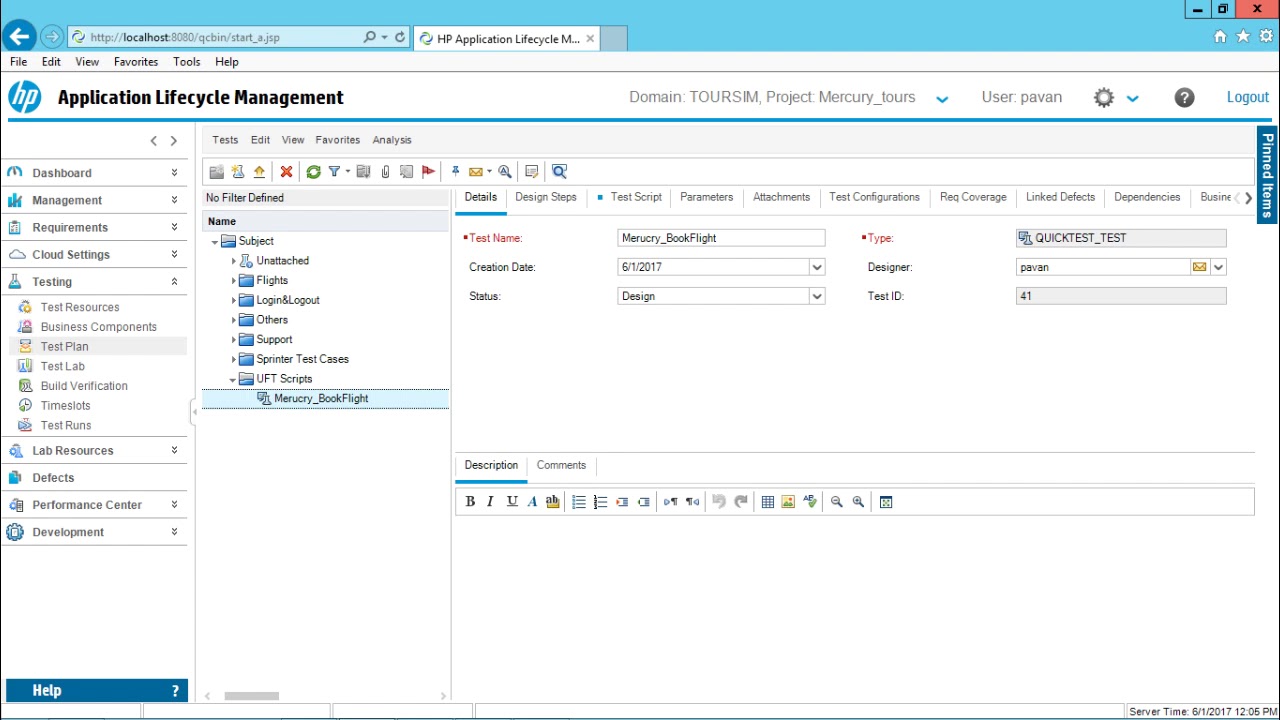Click the Logout link

1248,97
